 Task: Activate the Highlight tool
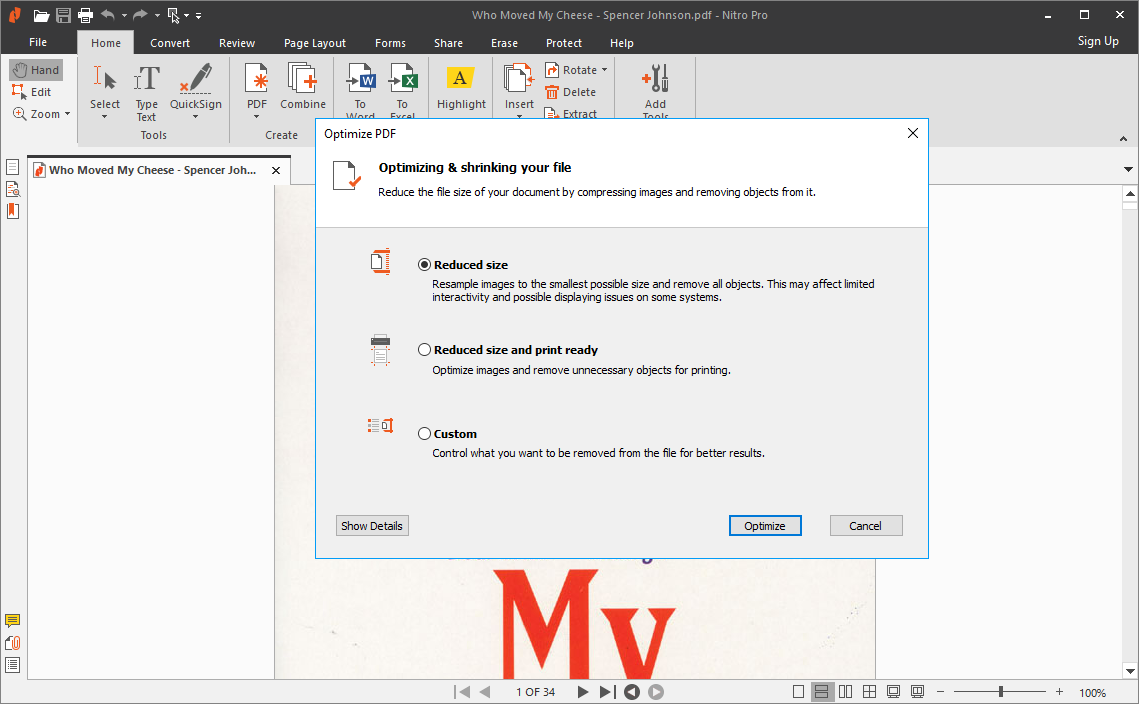(x=461, y=89)
